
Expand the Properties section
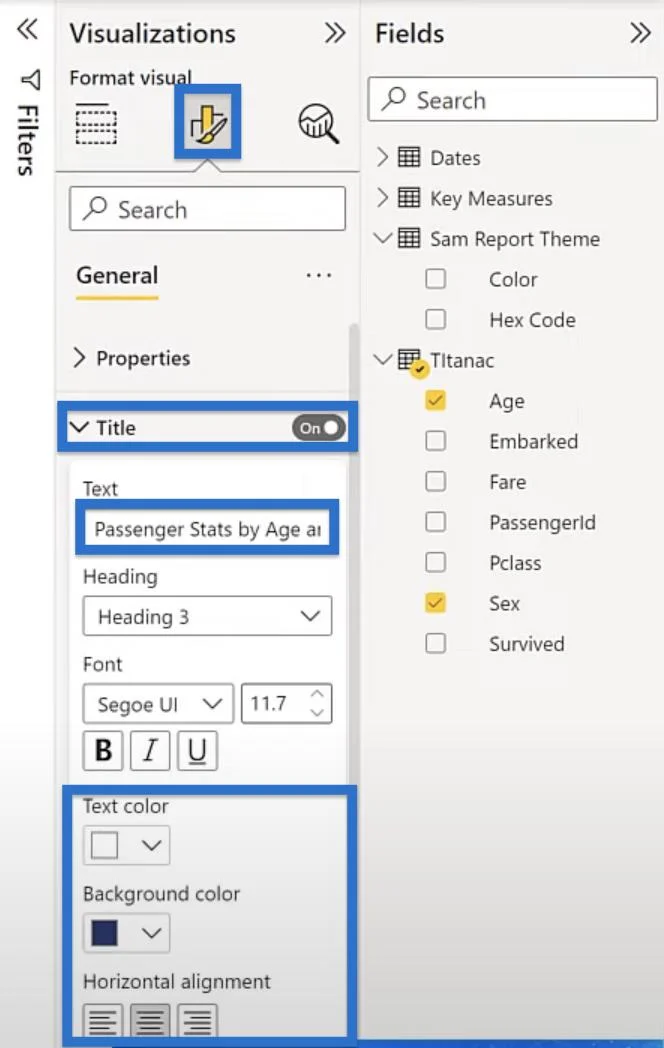click(132, 358)
